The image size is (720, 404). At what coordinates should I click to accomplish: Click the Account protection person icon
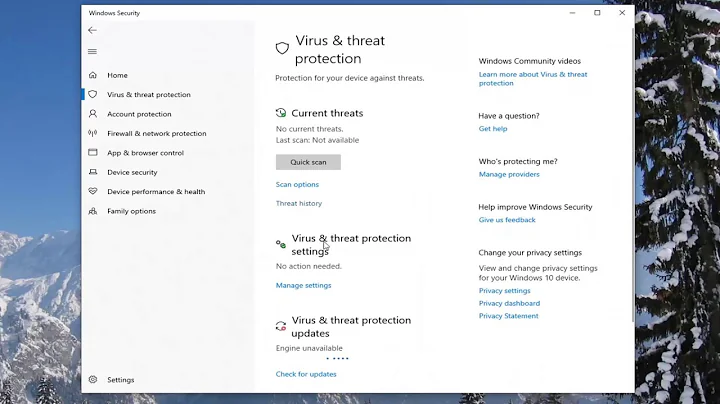pyautogui.click(x=93, y=114)
